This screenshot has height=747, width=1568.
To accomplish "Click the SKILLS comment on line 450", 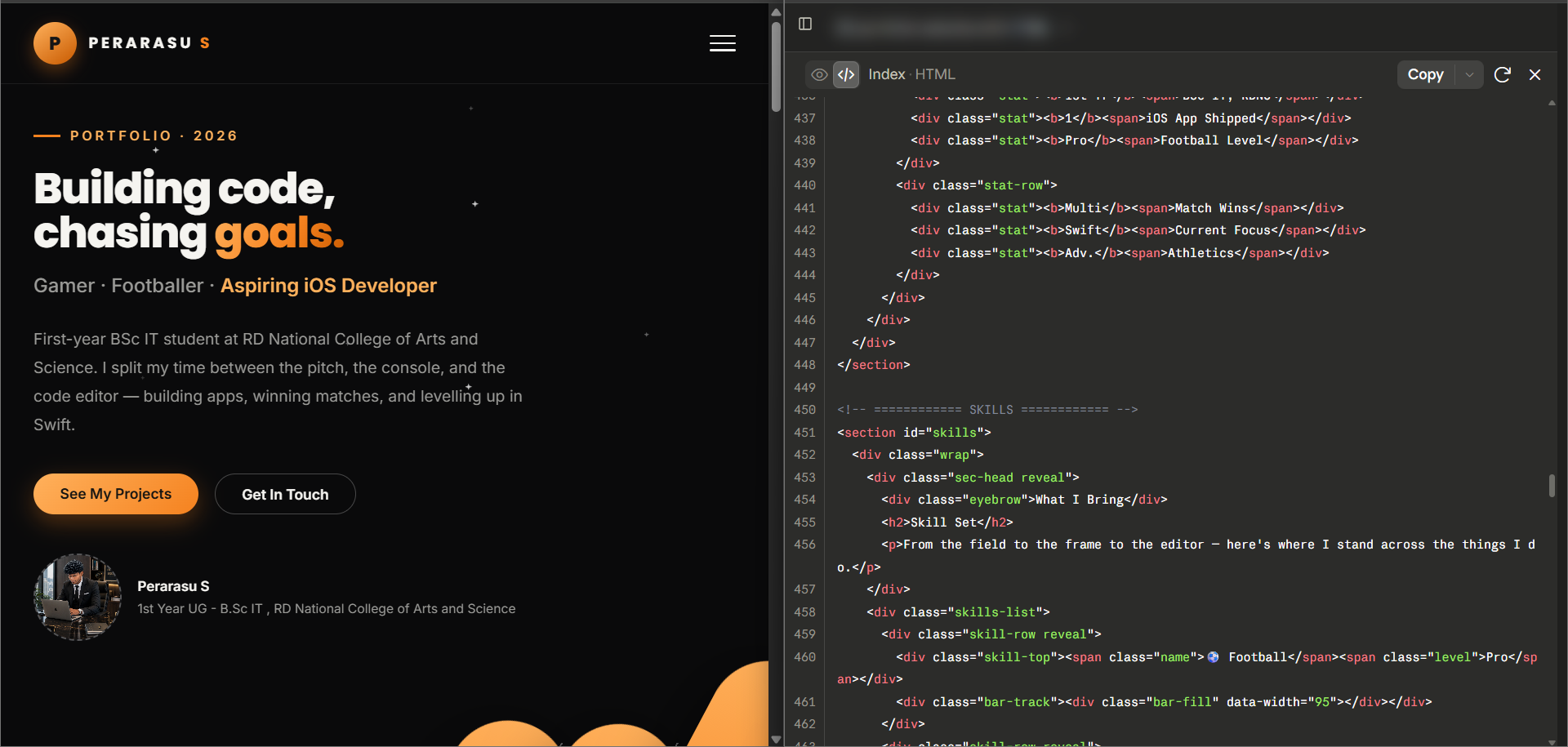I will [987, 410].
